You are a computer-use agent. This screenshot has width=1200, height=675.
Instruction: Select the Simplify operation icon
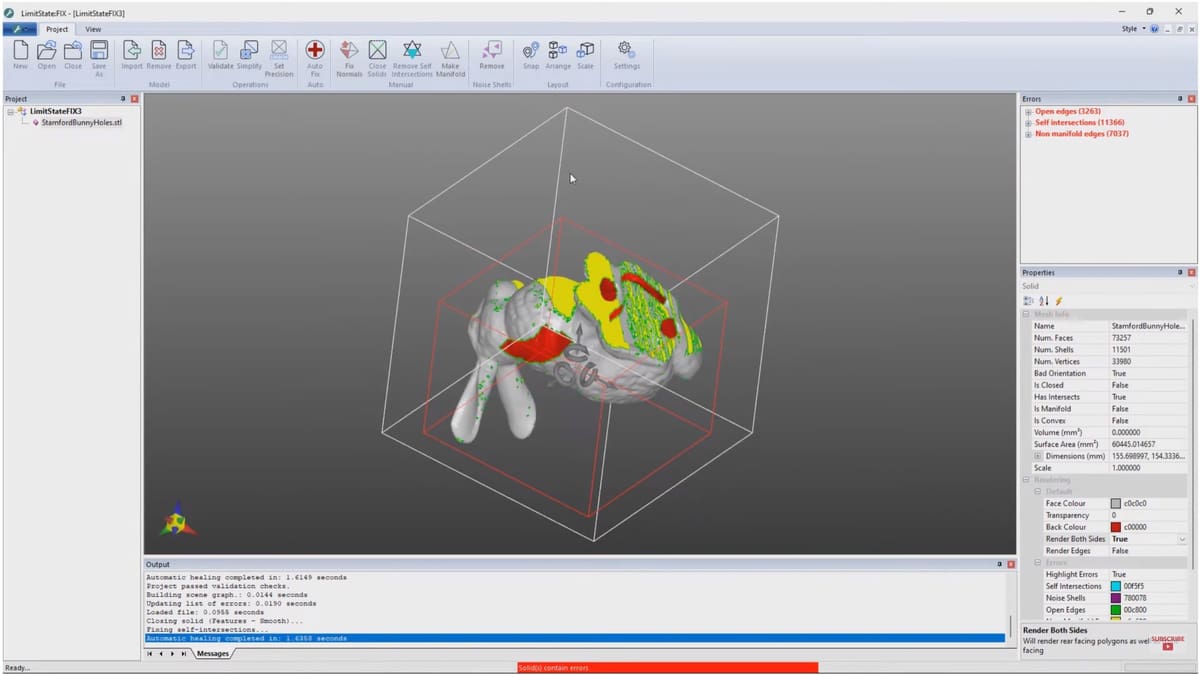[249, 54]
